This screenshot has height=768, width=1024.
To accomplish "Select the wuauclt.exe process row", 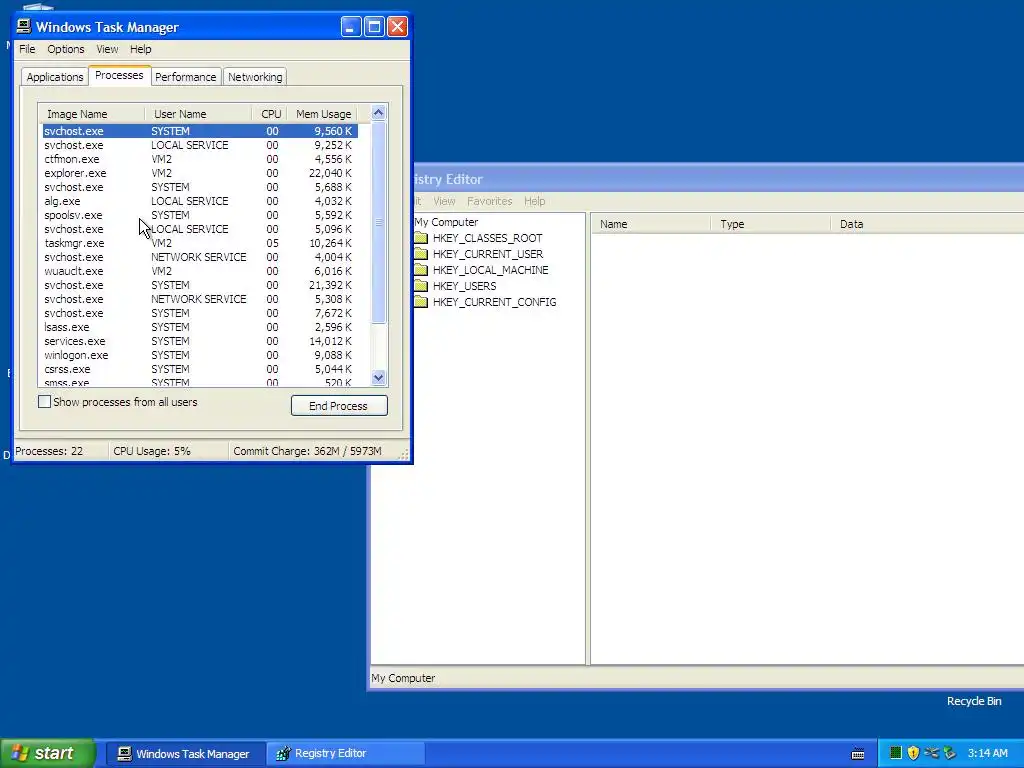I will pos(200,271).
